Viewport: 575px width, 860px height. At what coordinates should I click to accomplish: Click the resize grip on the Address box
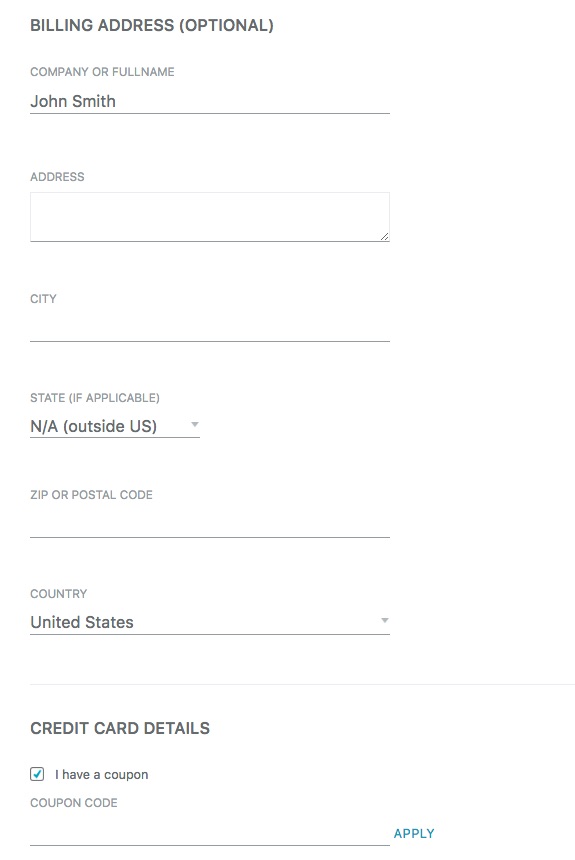pos(385,236)
